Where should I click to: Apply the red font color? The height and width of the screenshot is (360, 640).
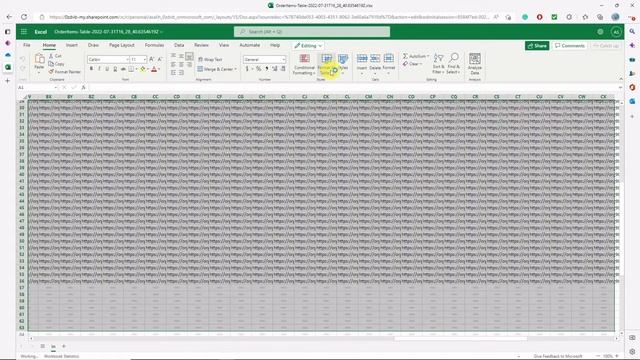154,69
